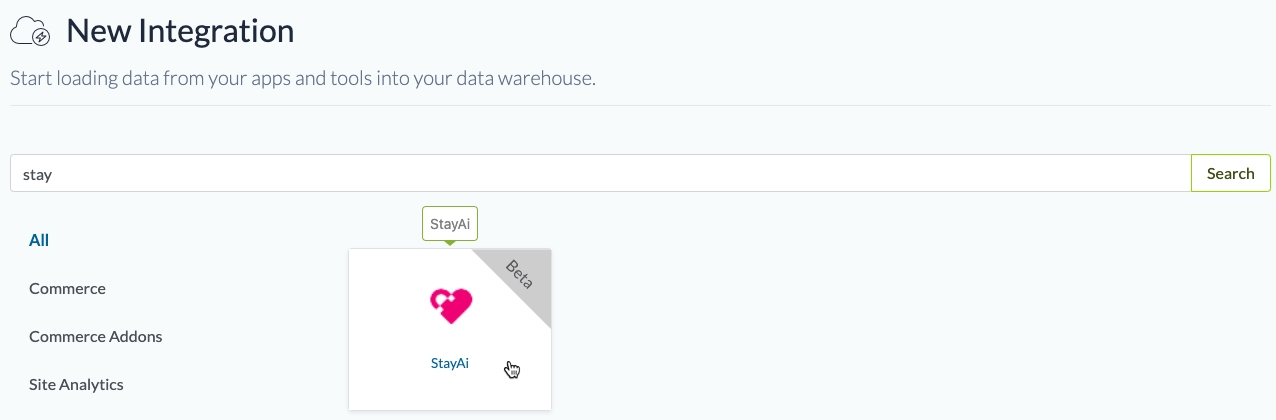The image size is (1276, 420).
Task: Click the tooltip arrow above the StayAi card
Action: pos(450,243)
